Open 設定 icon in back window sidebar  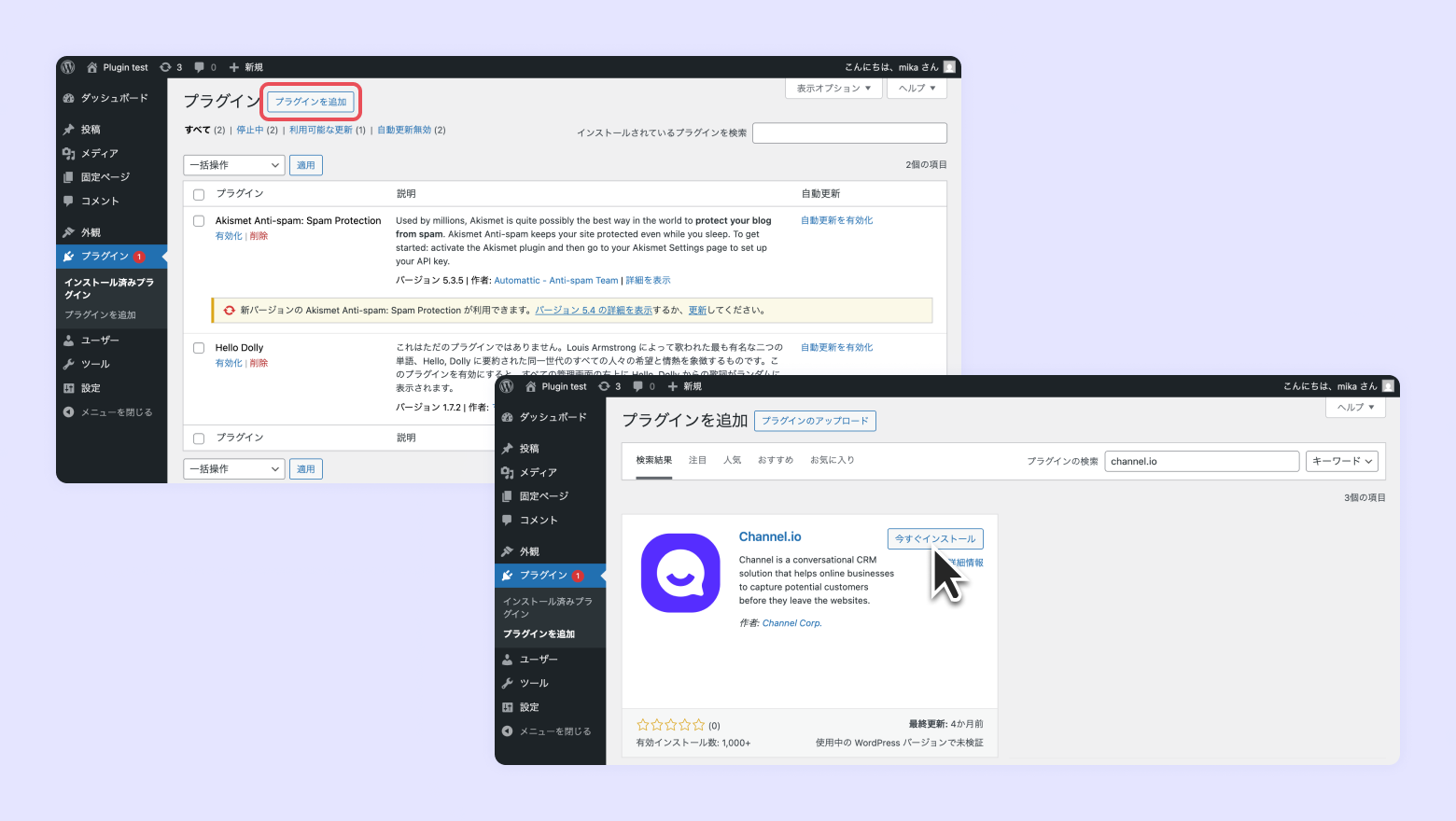(x=69, y=388)
